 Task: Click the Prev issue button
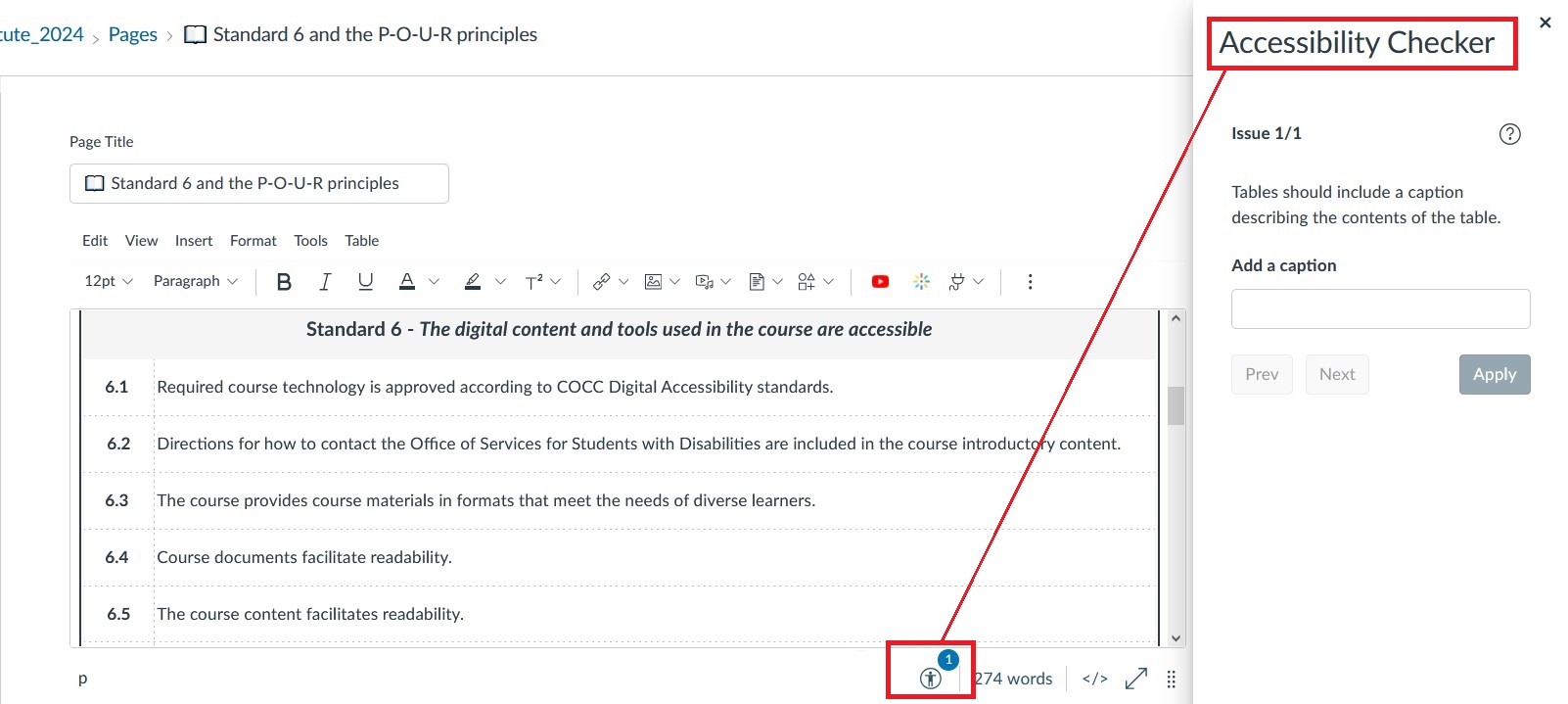pos(1262,374)
